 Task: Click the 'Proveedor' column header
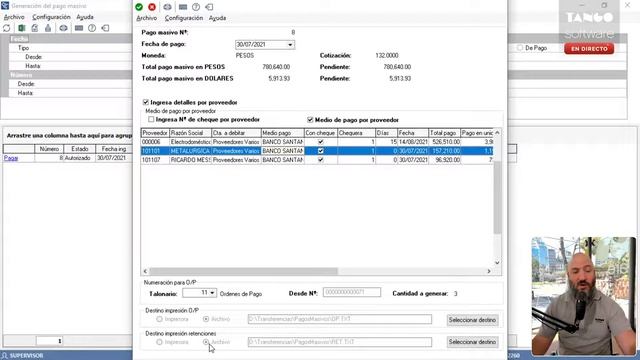coord(155,133)
